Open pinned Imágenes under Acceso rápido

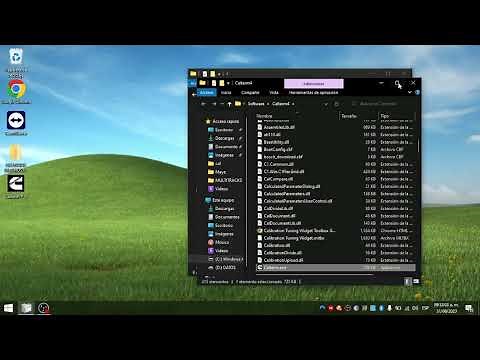pos(224,155)
